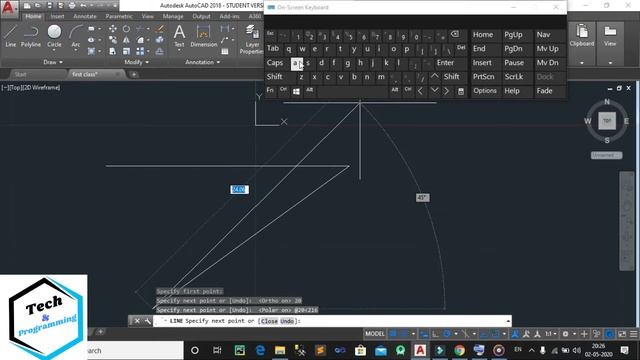Click the TOP face of the ViewCube
Viewport: 640px width, 360px height.
(x=607, y=121)
